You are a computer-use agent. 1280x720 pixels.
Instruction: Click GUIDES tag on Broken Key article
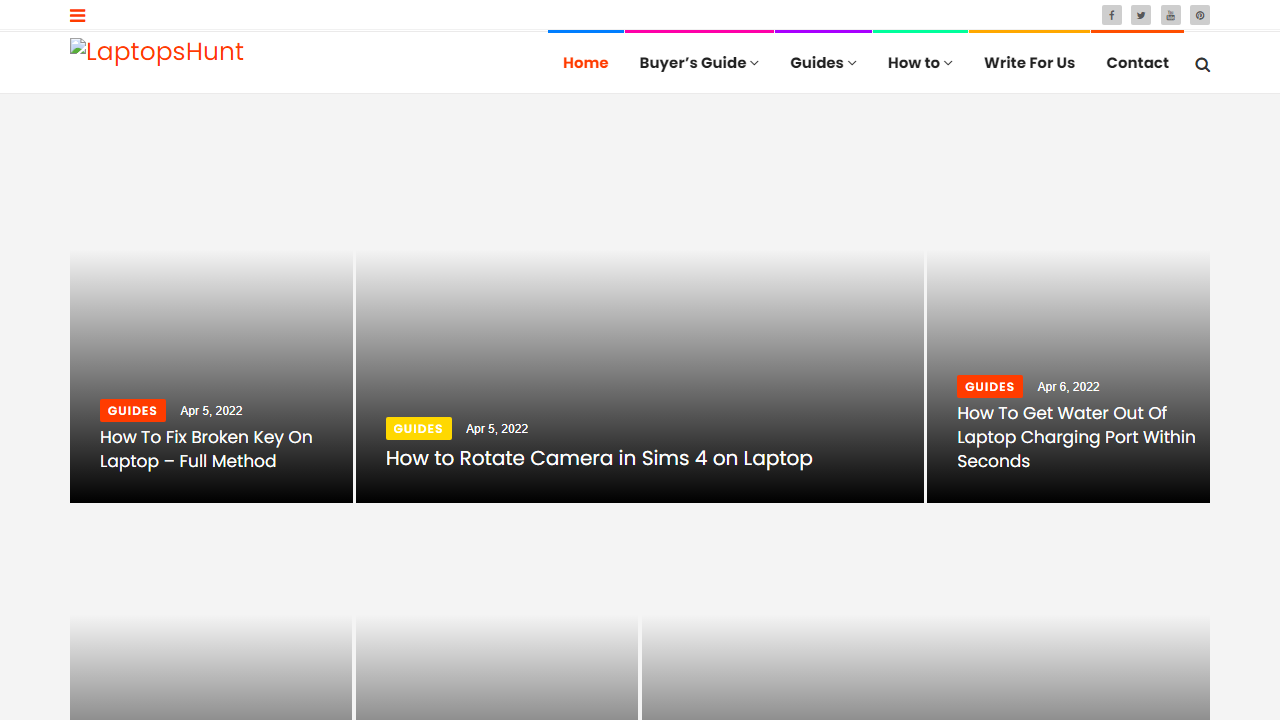(x=132, y=411)
